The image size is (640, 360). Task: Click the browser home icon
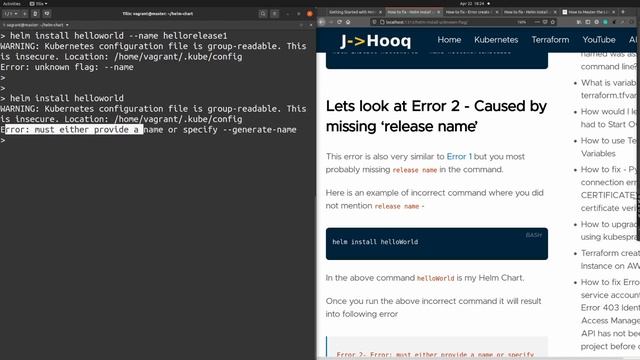(x=348, y=22)
